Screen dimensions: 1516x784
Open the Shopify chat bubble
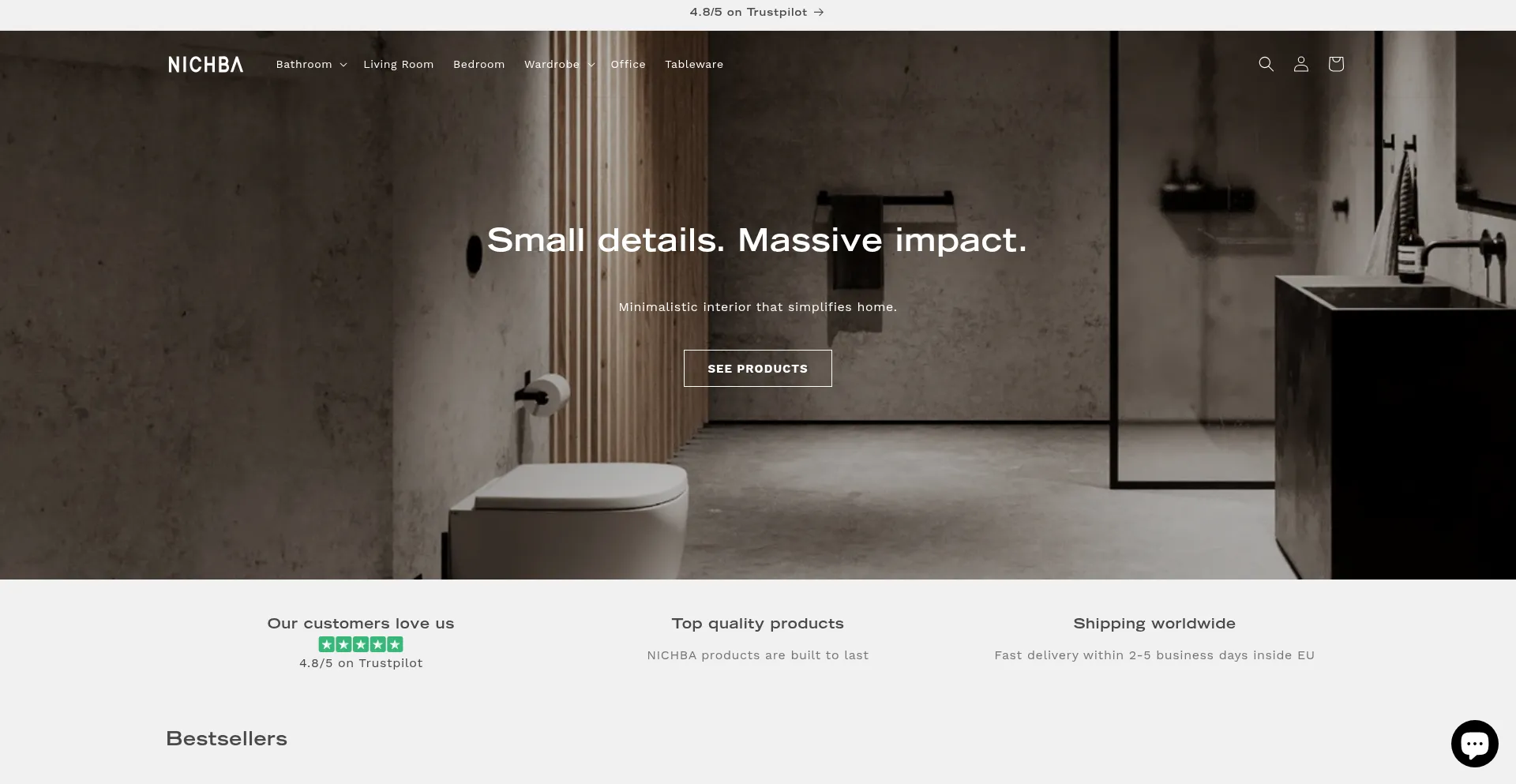point(1474,744)
